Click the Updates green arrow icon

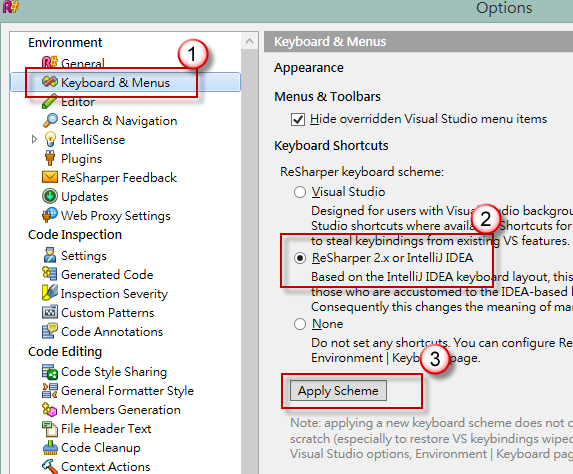(50, 196)
